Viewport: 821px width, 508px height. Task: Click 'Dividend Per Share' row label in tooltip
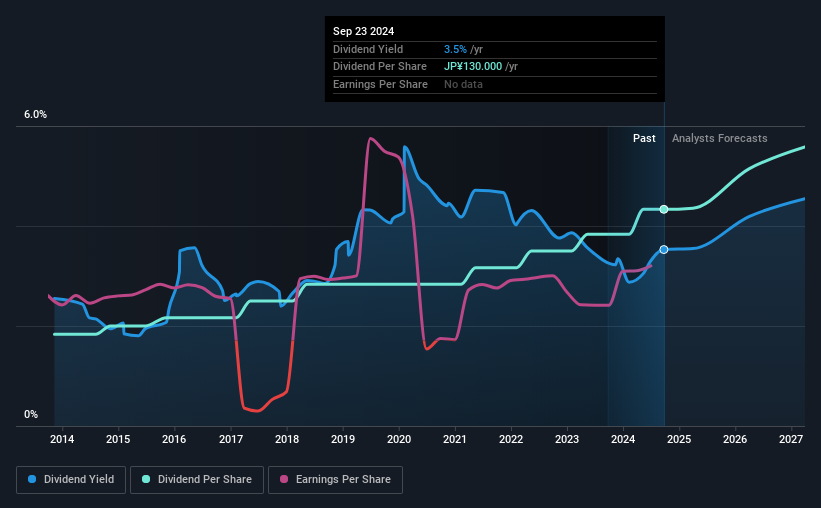click(x=380, y=67)
